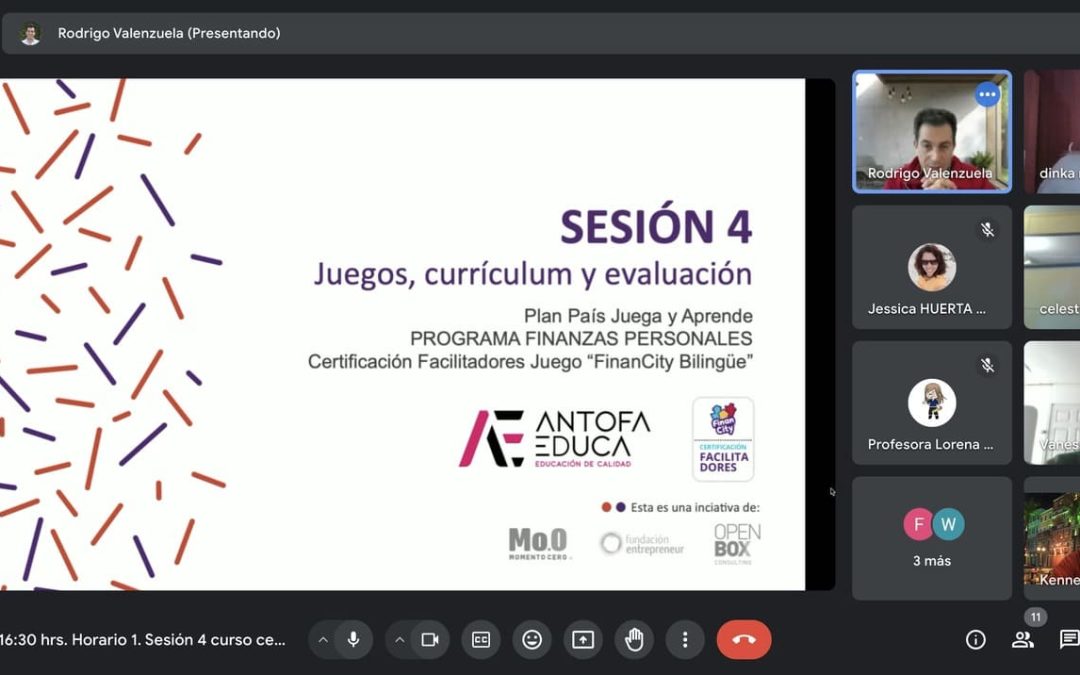This screenshot has height=675, width=1080.
Task: Click the FinanCity Facilitadores badge logo
Action: click(723, 439)
